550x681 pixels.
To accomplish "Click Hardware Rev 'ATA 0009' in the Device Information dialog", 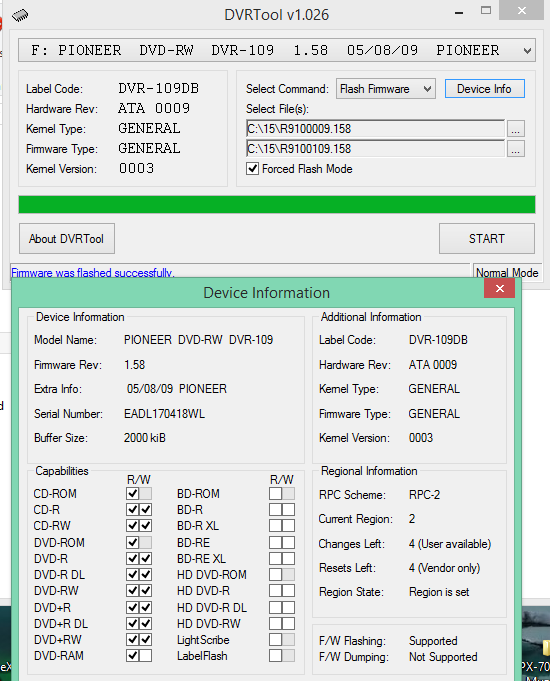I will 433,364.
